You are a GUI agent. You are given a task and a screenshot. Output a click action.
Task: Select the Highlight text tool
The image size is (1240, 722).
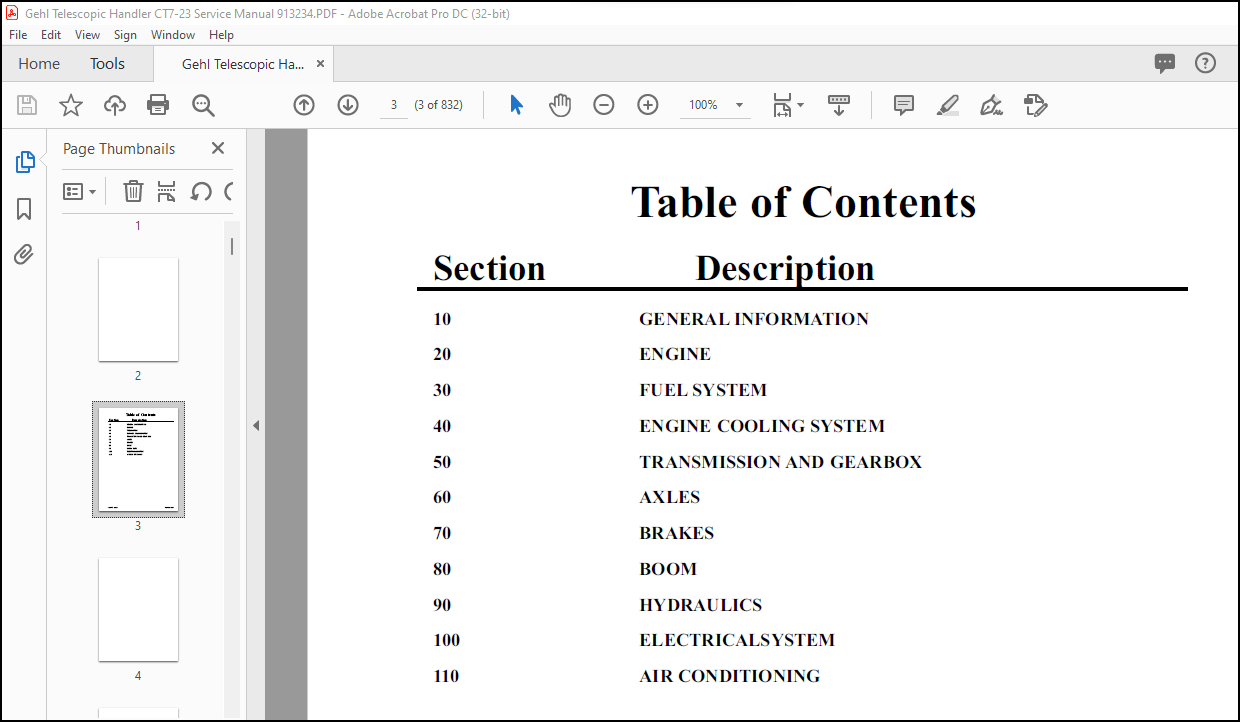click(x=948, y=105)
